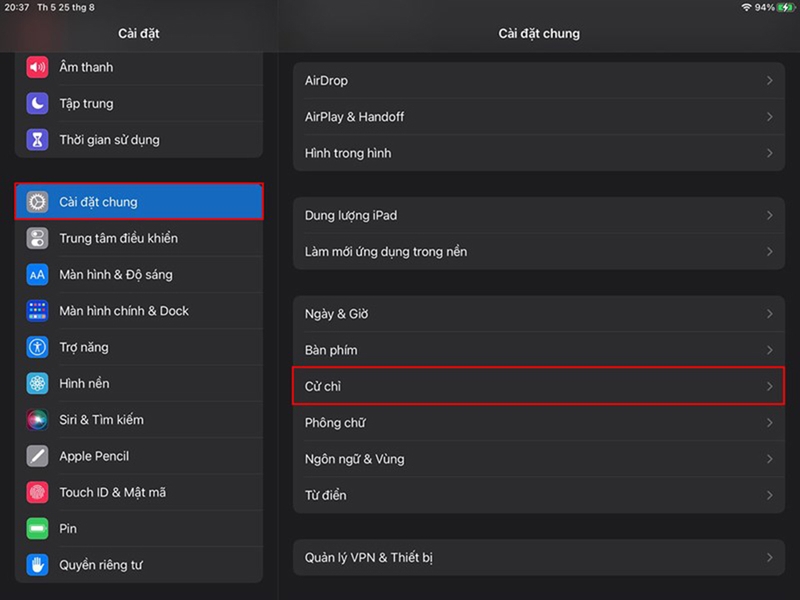Select Cài đặt chung in sidebar
800x600 pixels.
139,202
